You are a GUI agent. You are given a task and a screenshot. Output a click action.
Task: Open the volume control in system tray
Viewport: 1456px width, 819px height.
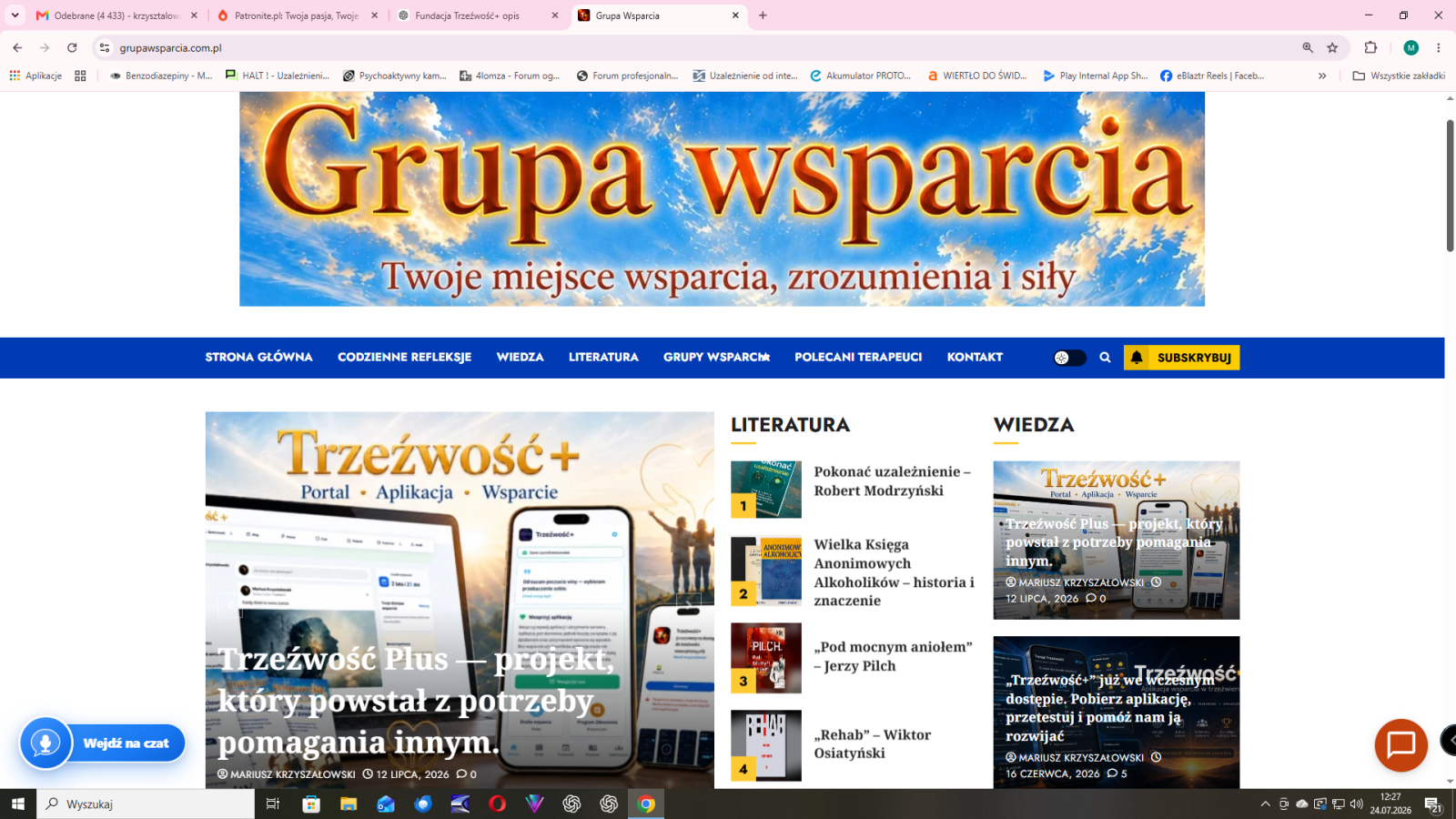1356,804
